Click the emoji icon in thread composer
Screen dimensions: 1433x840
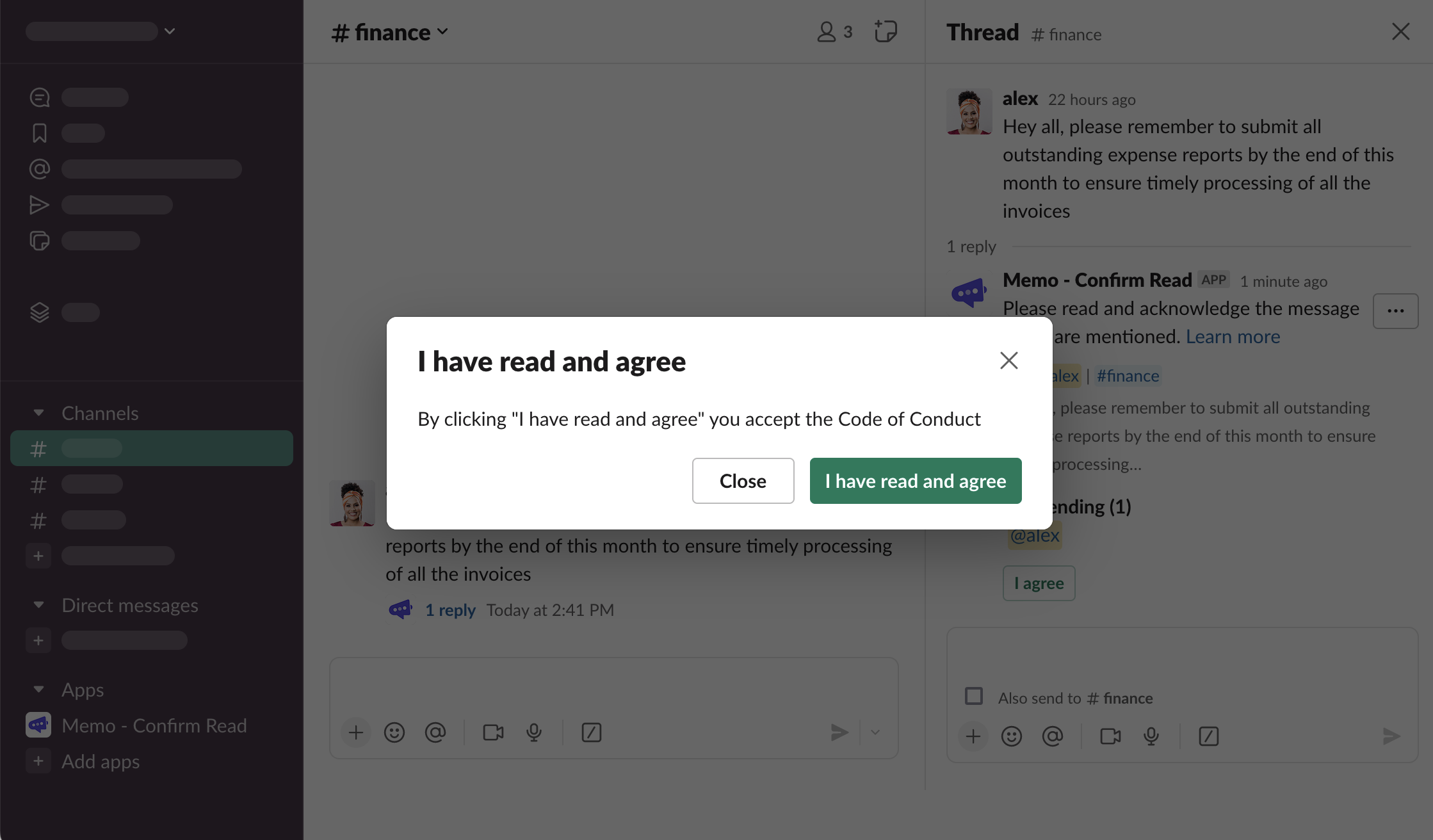[1011, 736]
